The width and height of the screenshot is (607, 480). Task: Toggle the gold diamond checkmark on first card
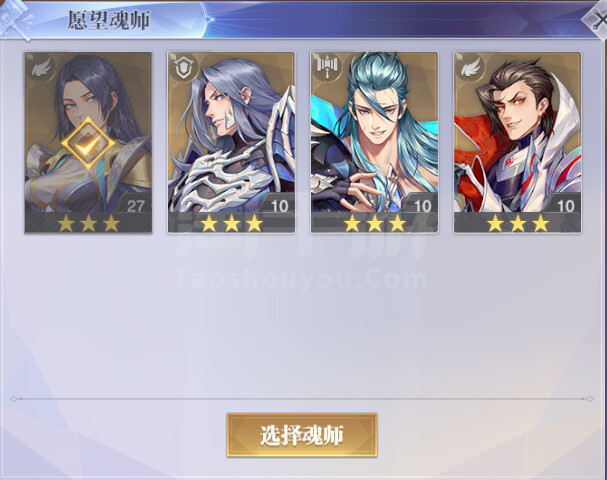click(x=89, y=144)
